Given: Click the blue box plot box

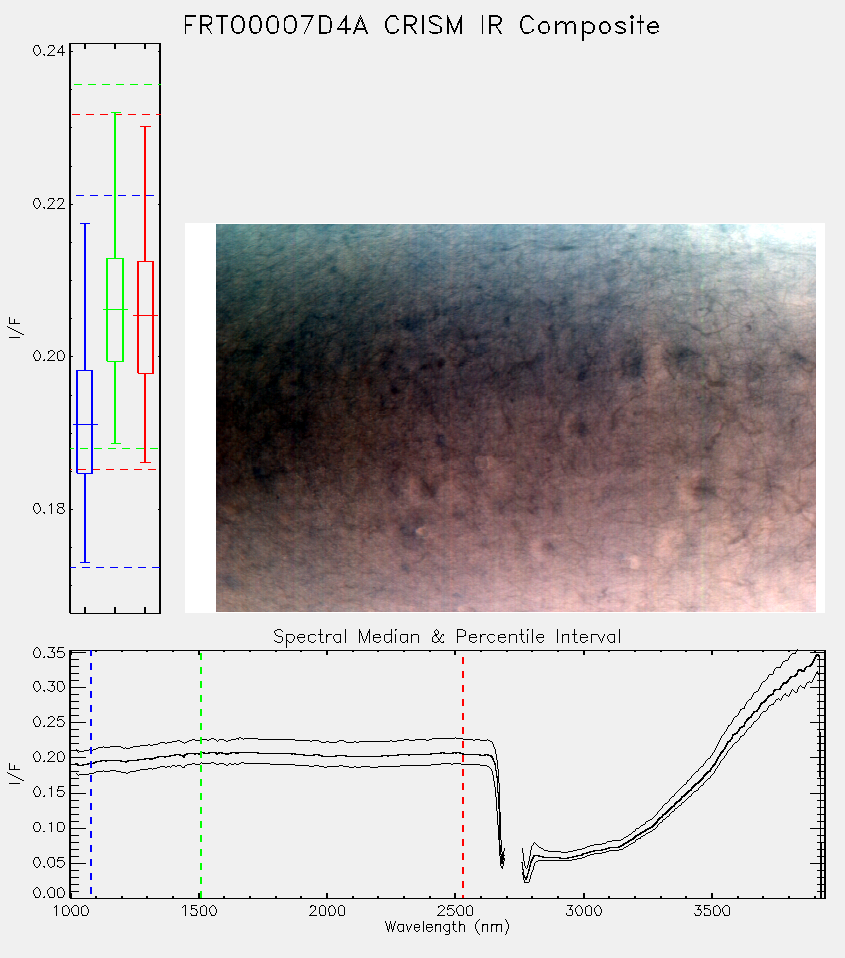Looking at the screenshot, I should coord(84,422).
